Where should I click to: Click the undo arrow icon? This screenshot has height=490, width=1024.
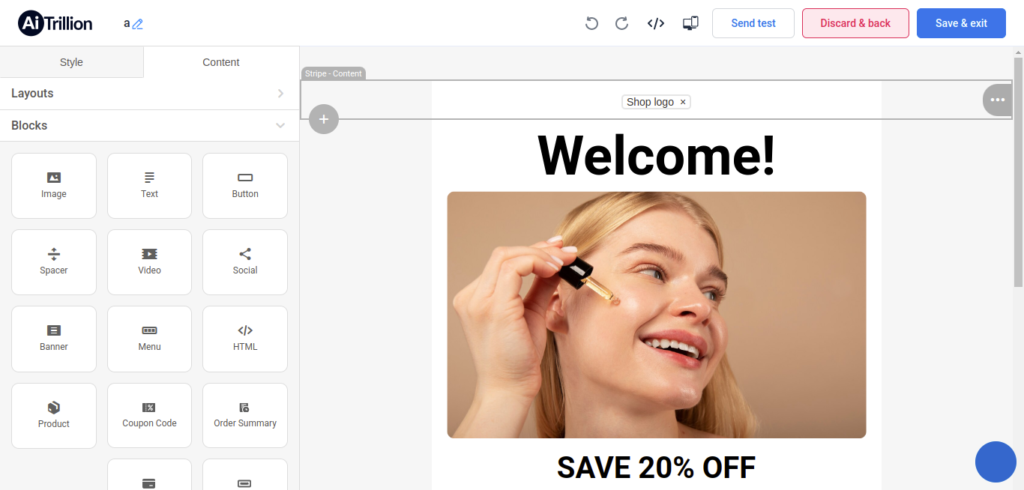[x=592, y=24]
